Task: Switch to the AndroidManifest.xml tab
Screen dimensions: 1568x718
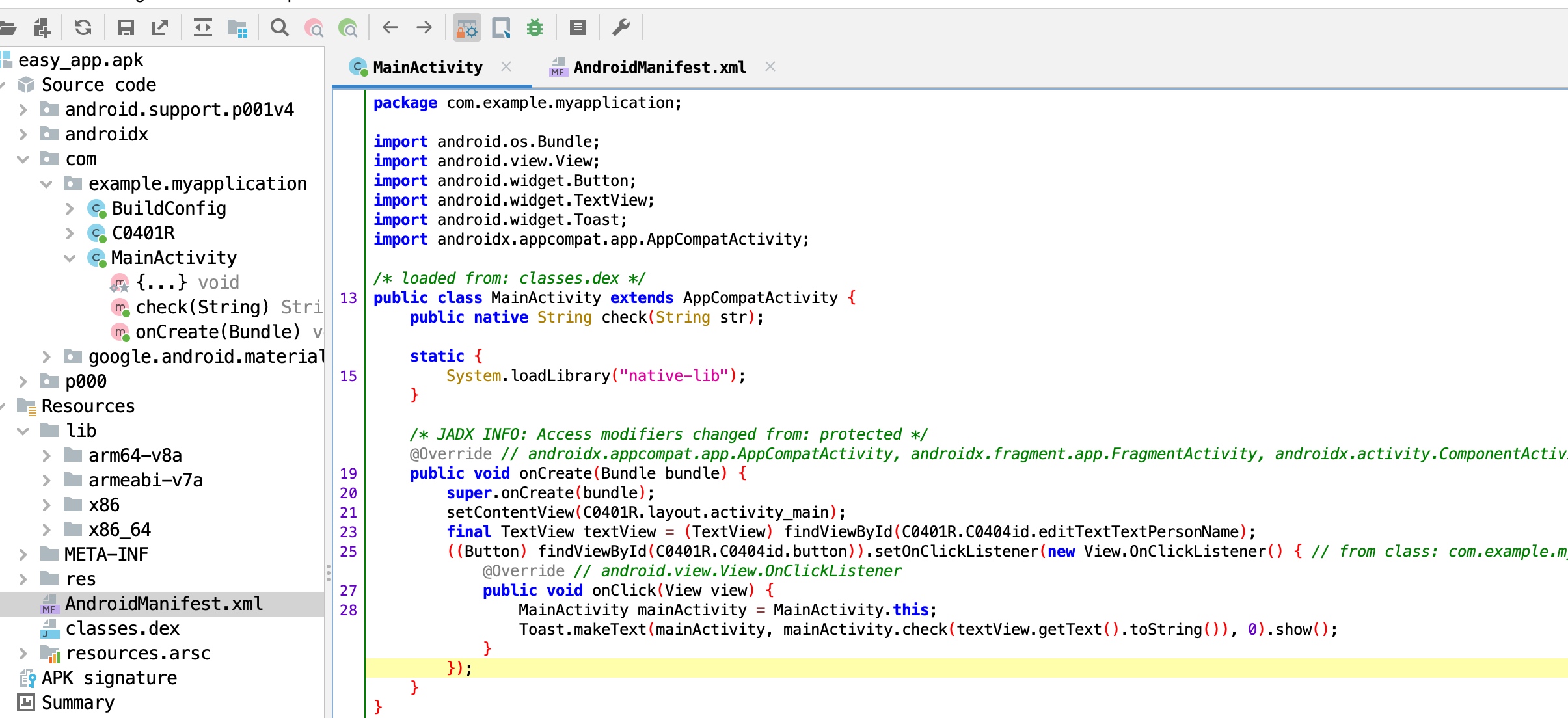Action: tap(658, 68)
